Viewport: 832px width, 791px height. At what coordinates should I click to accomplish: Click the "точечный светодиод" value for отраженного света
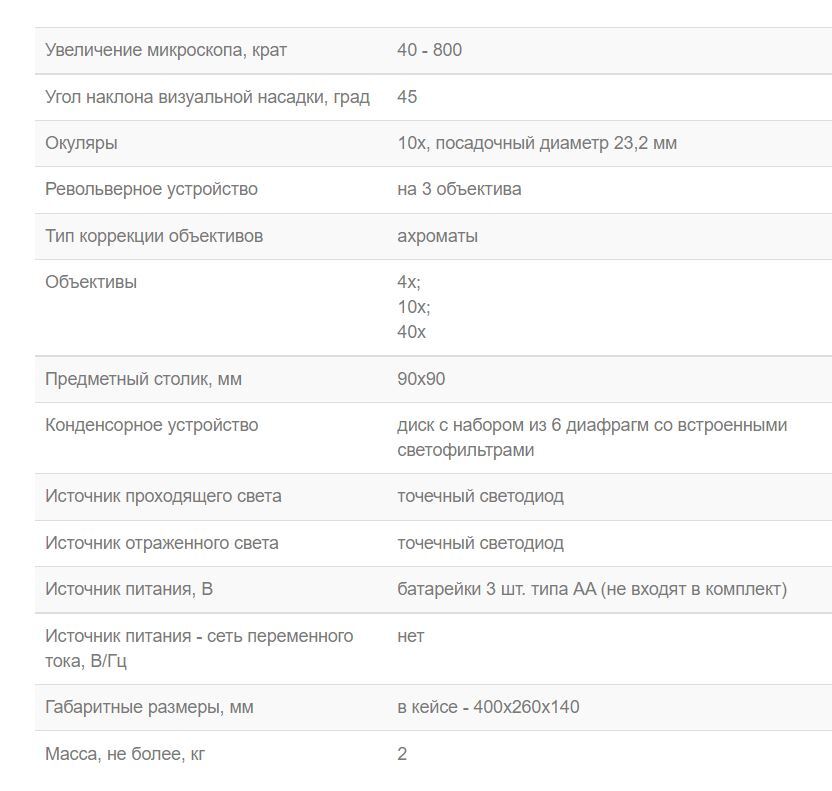coord(480,543)
